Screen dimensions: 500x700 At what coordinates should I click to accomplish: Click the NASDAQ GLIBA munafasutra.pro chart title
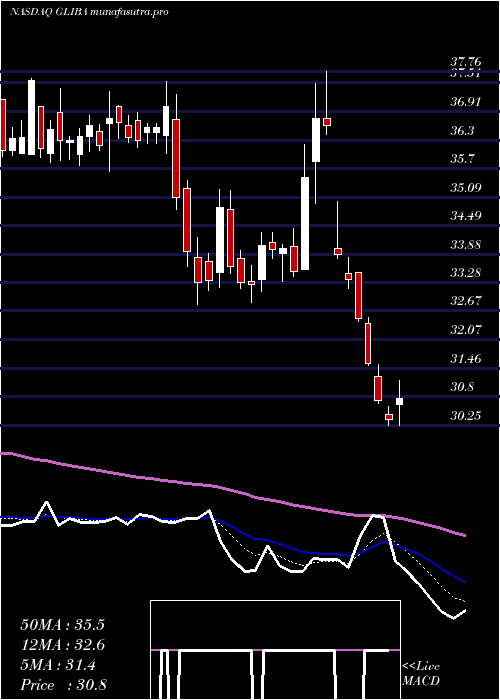point(89,12)
